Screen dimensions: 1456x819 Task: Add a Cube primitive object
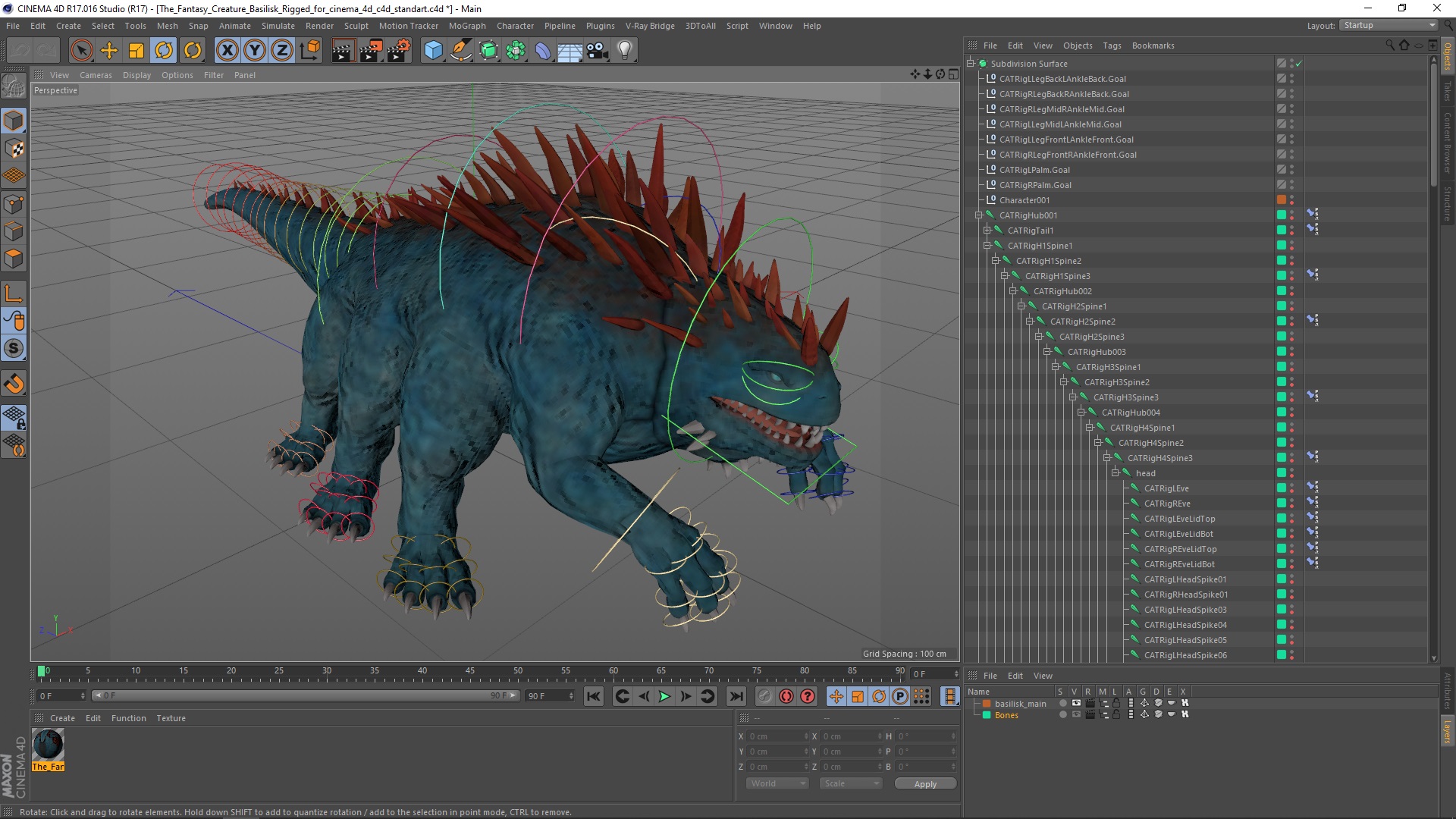click(x=433, y=51)
